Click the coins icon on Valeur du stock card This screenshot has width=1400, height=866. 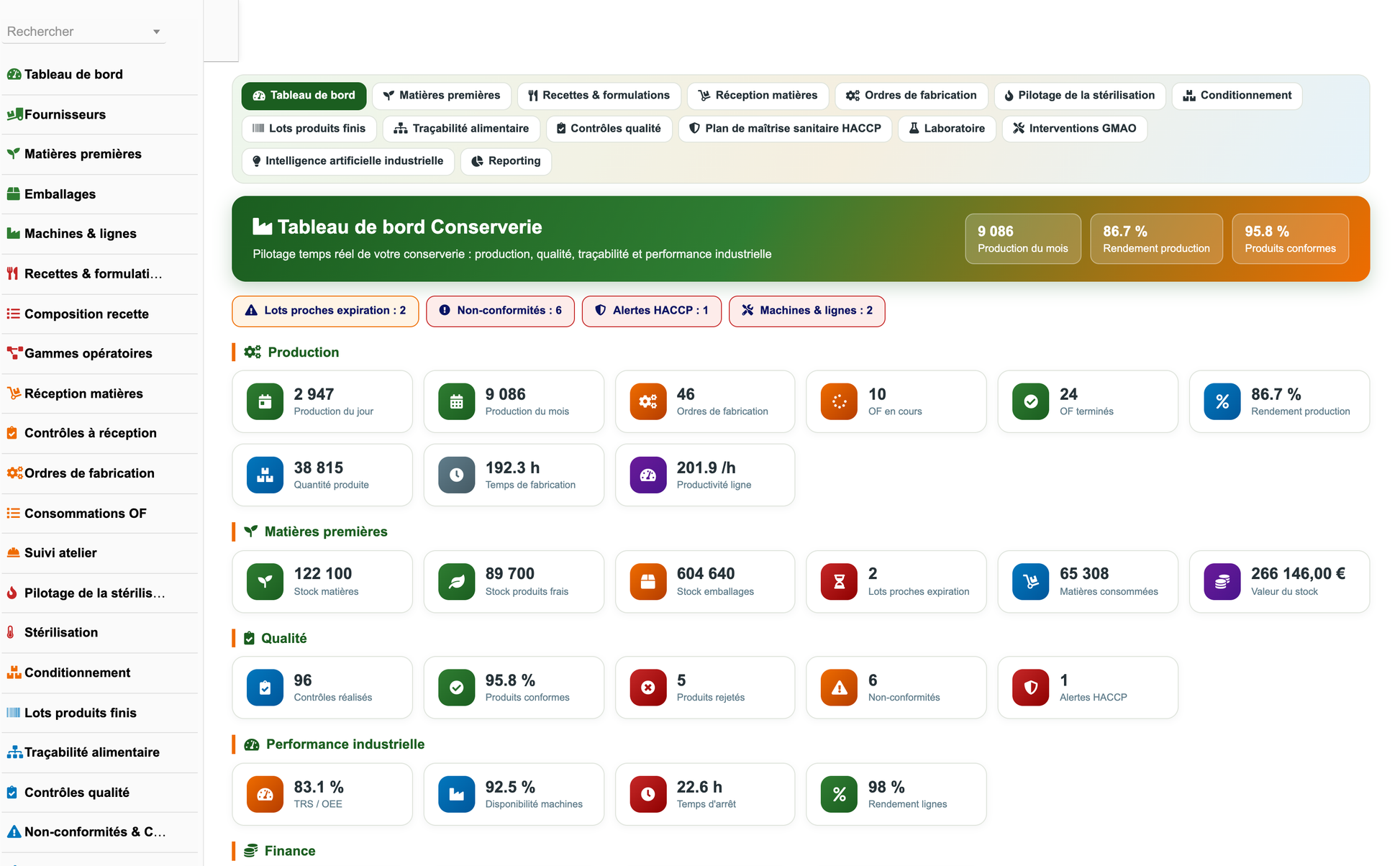click(x=1222, y=581)
